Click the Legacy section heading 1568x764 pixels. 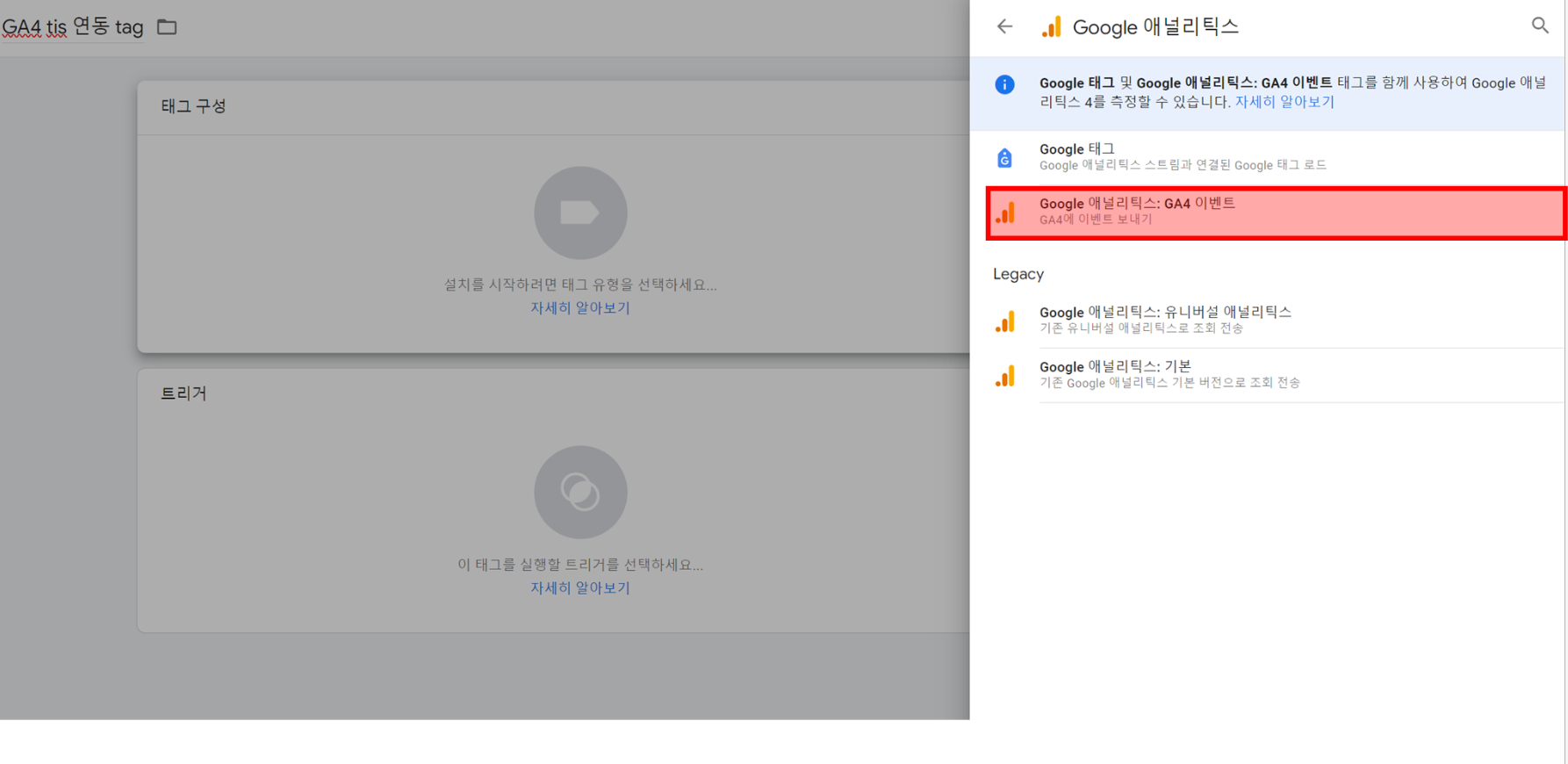pos(1018,274)
